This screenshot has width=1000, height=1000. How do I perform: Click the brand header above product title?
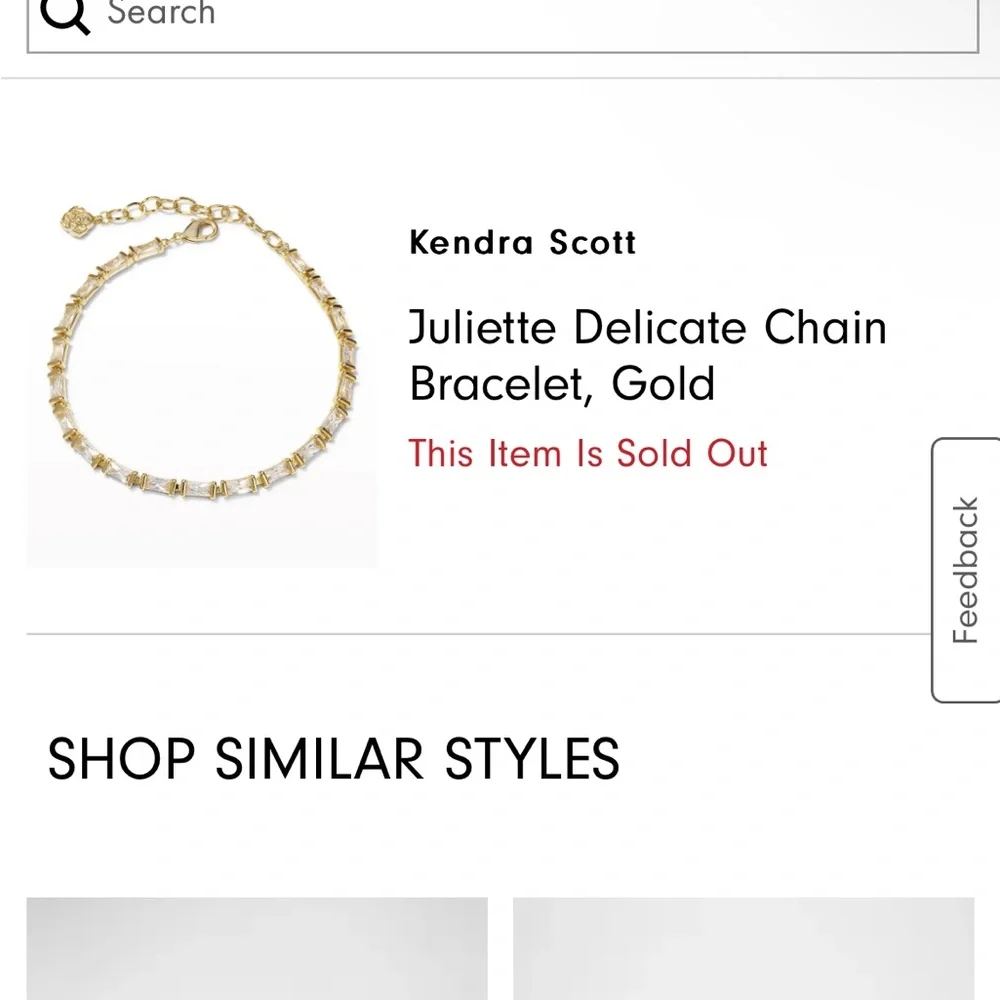coord(522,242)
